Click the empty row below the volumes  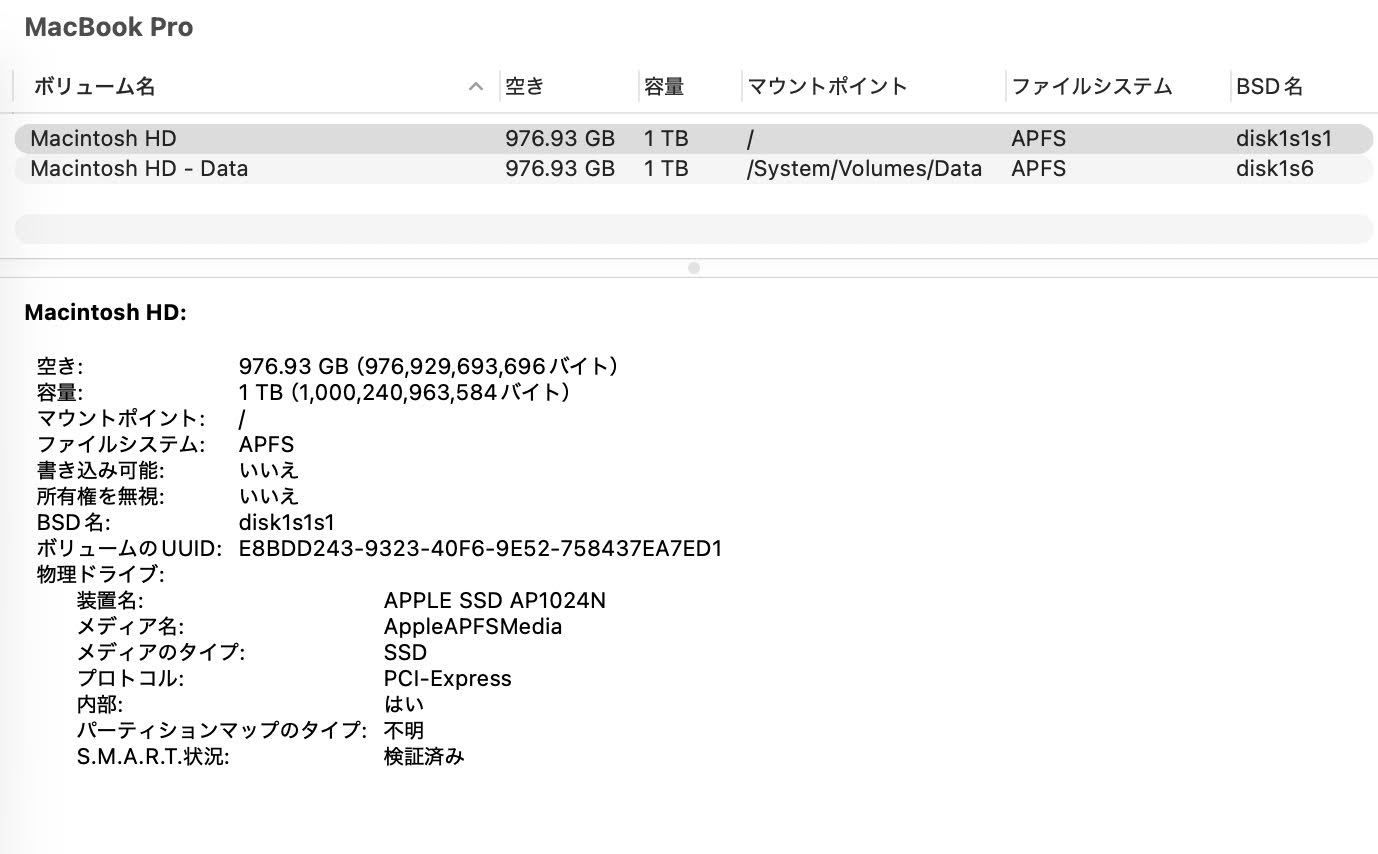click(690, 229)
